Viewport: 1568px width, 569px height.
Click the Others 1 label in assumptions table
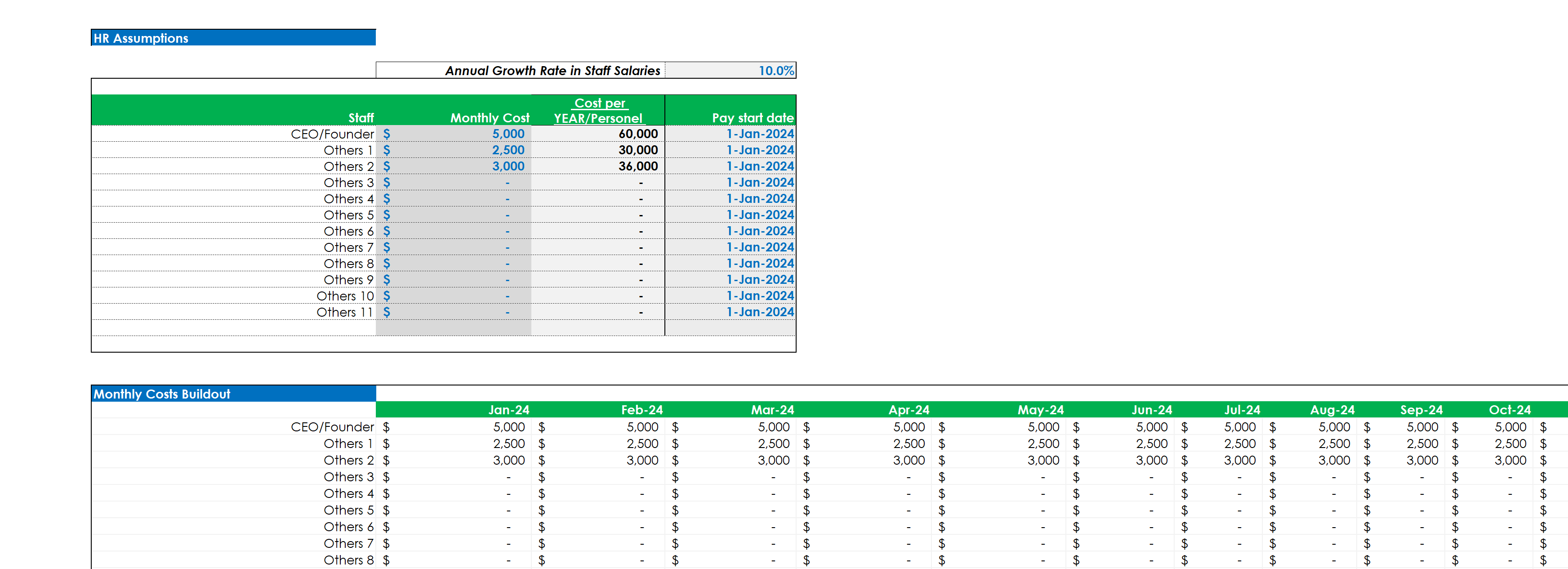click(x=348, y=150)
